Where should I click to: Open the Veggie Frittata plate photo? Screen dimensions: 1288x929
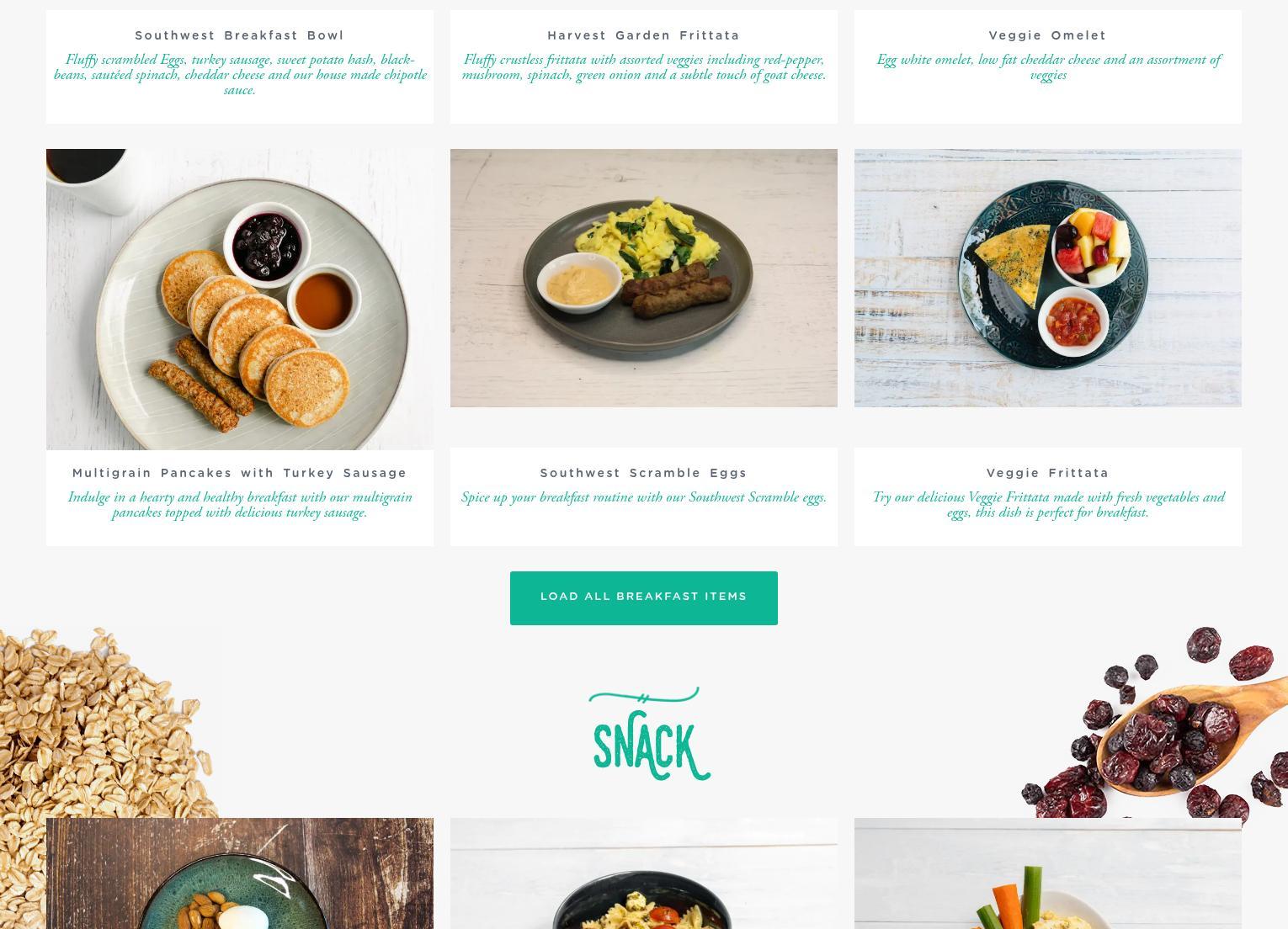click(1047, 278)
